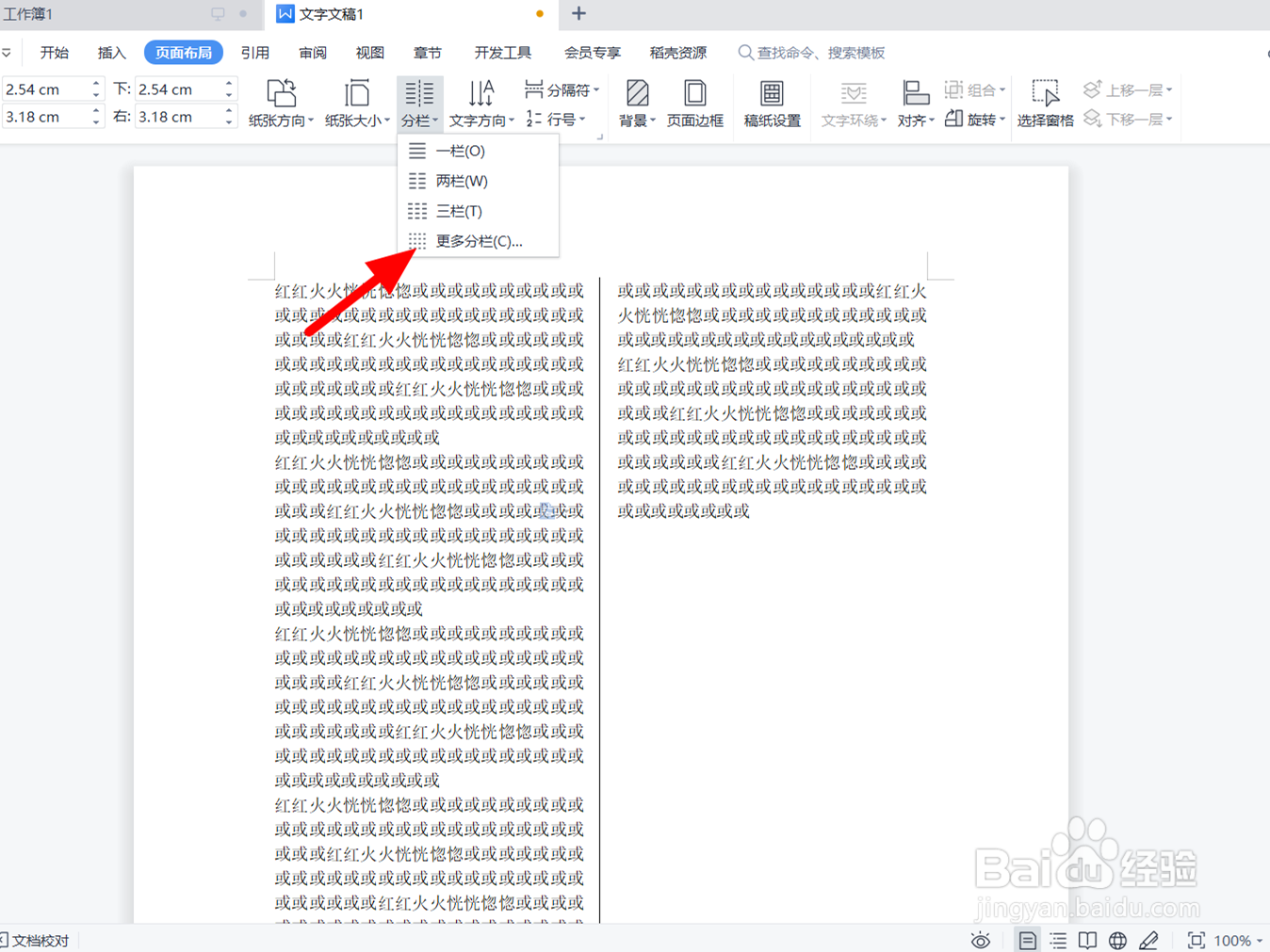Image resolution: width=1270 pixels, height=952 pixels.
Task: Choose Three Columns 三栏(T)
Action: [478, 211]
